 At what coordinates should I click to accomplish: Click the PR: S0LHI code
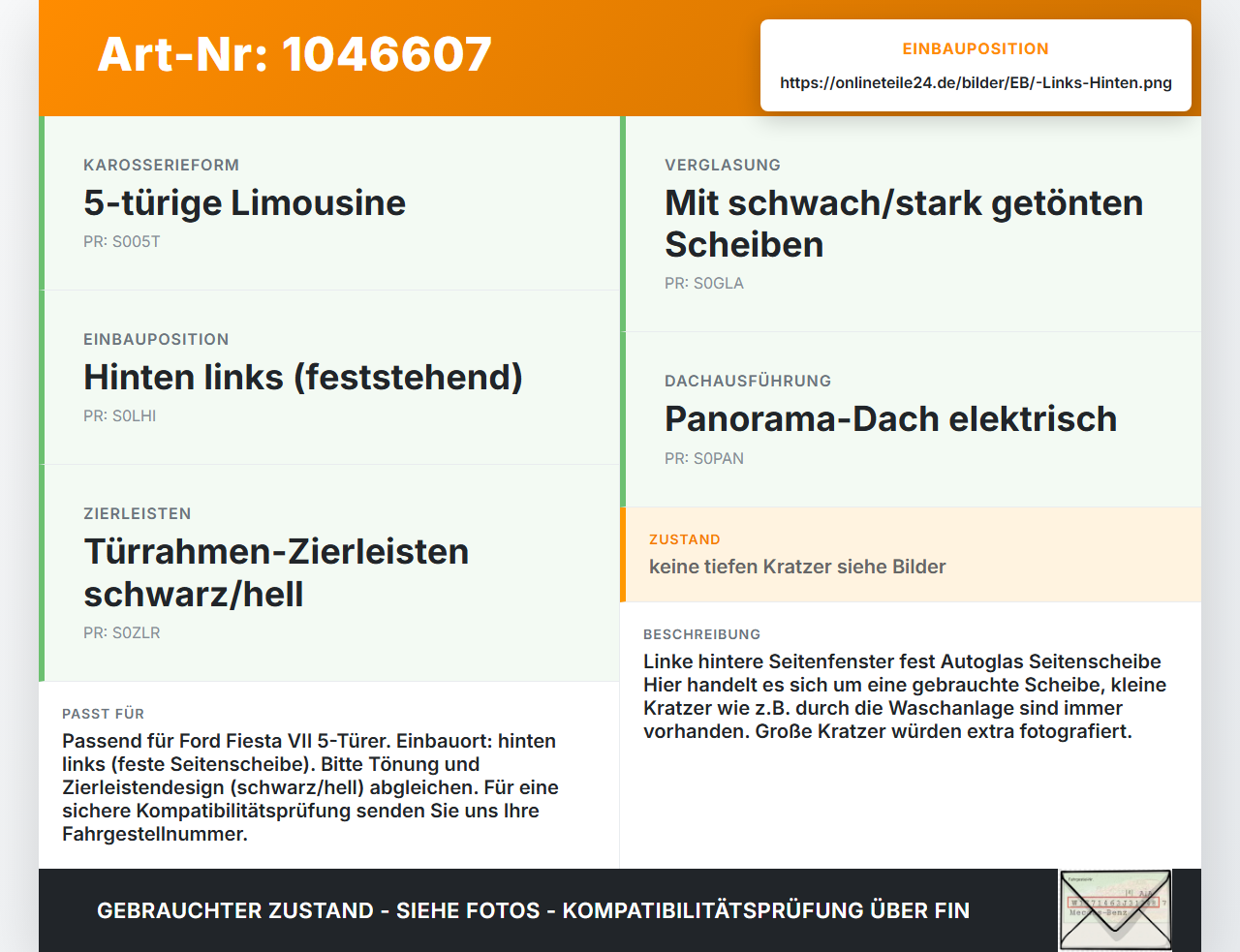coord(120,415)
